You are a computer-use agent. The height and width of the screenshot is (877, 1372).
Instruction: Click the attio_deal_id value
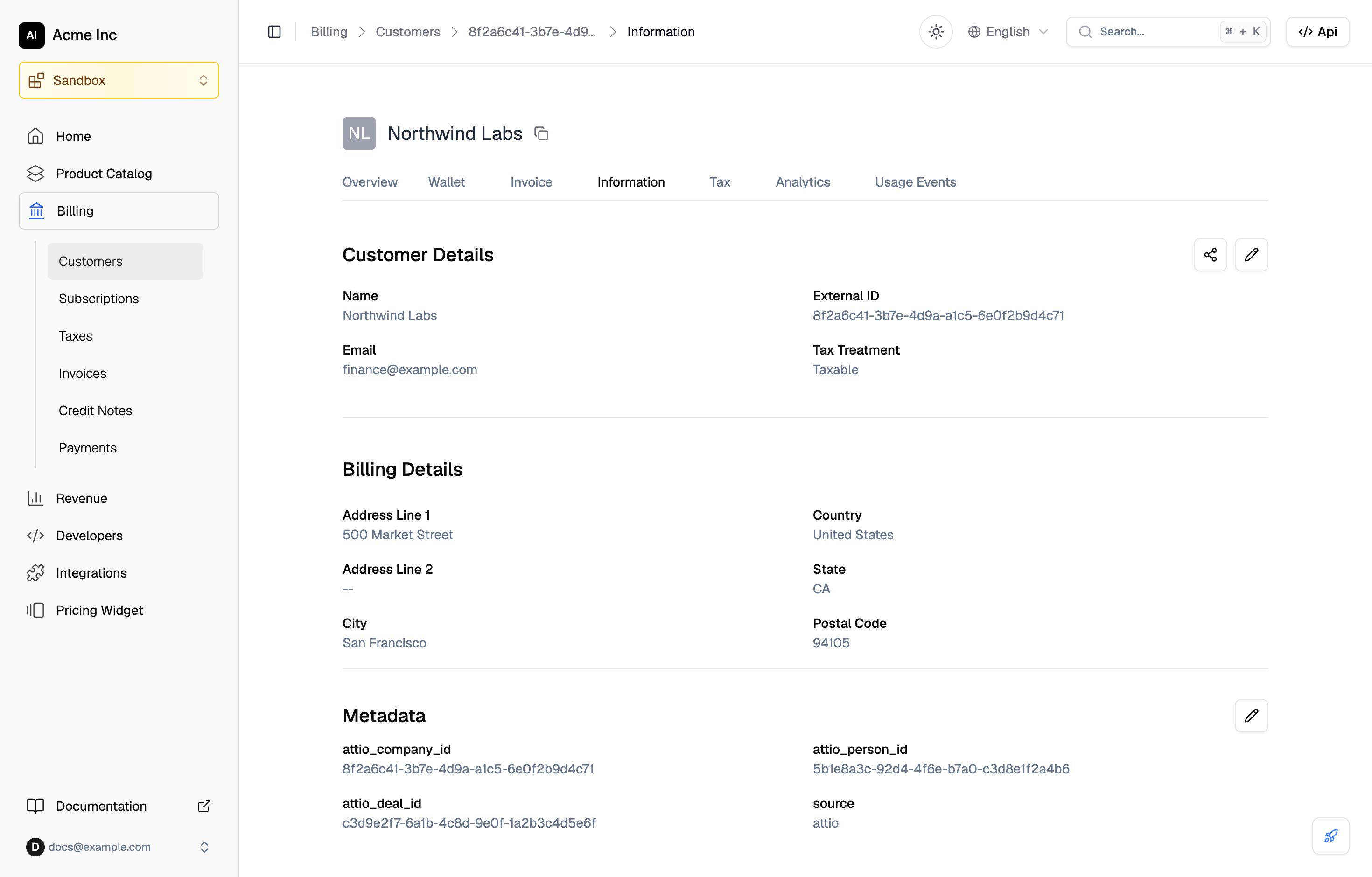(x=469, y=823)
